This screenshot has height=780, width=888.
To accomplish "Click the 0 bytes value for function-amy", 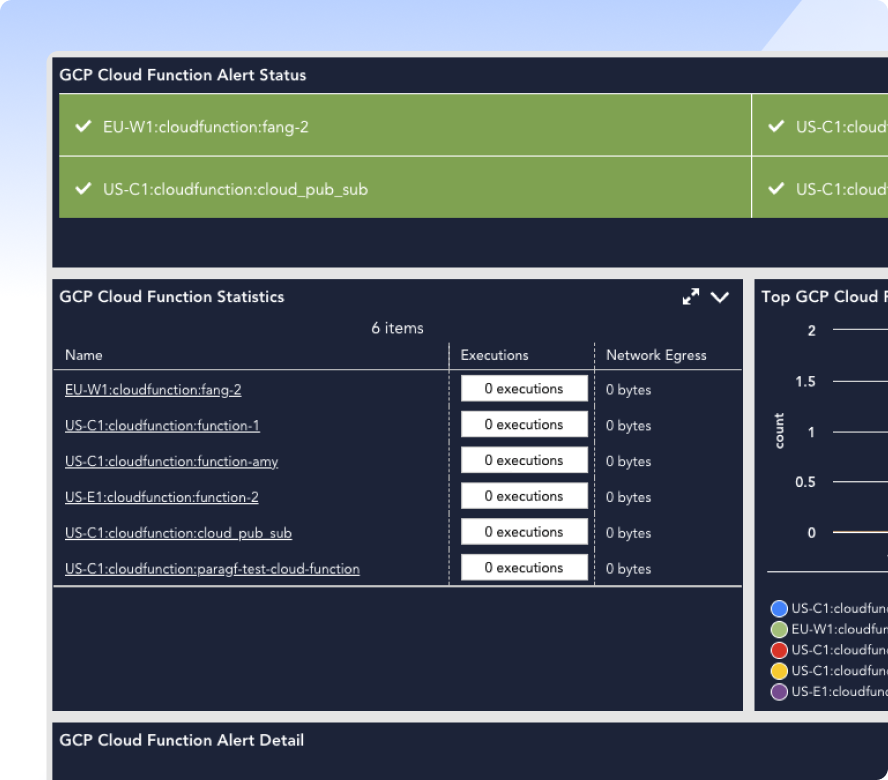I will [629, 462].
